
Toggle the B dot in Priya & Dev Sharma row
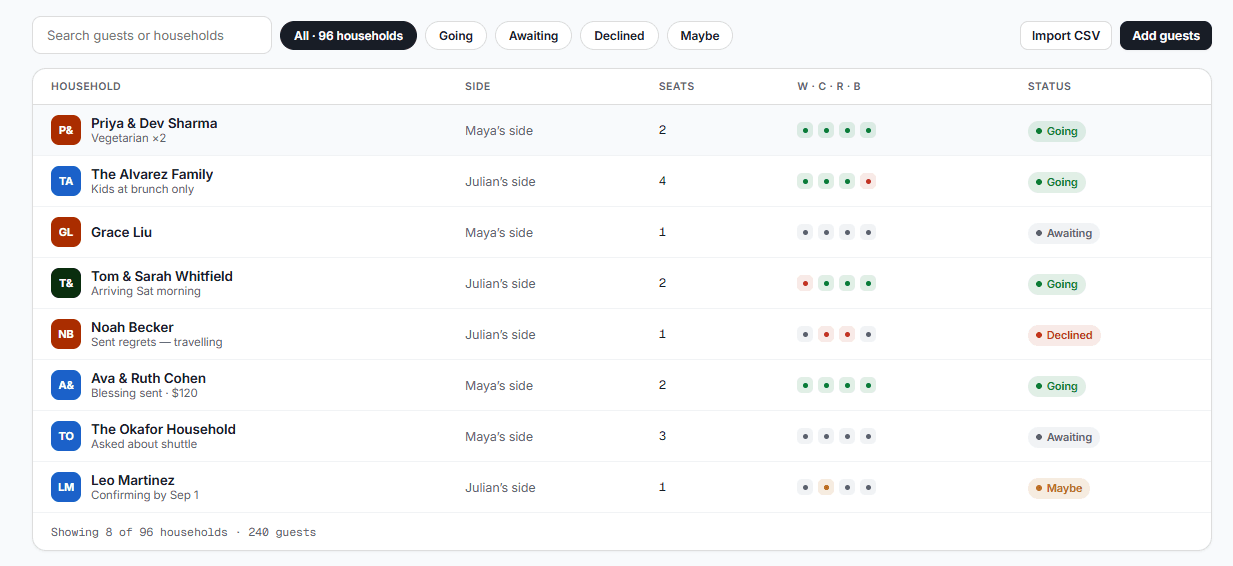[868, 130]
